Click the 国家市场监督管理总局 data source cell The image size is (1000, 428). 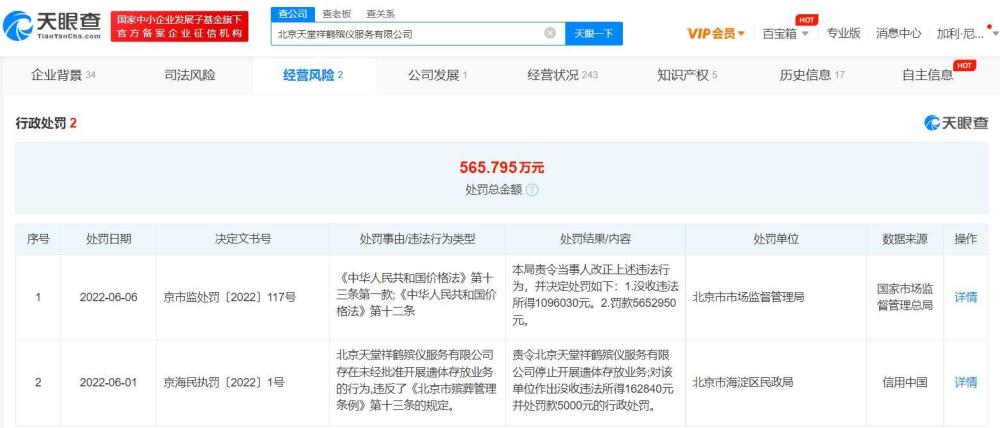[x=905, y=297]
